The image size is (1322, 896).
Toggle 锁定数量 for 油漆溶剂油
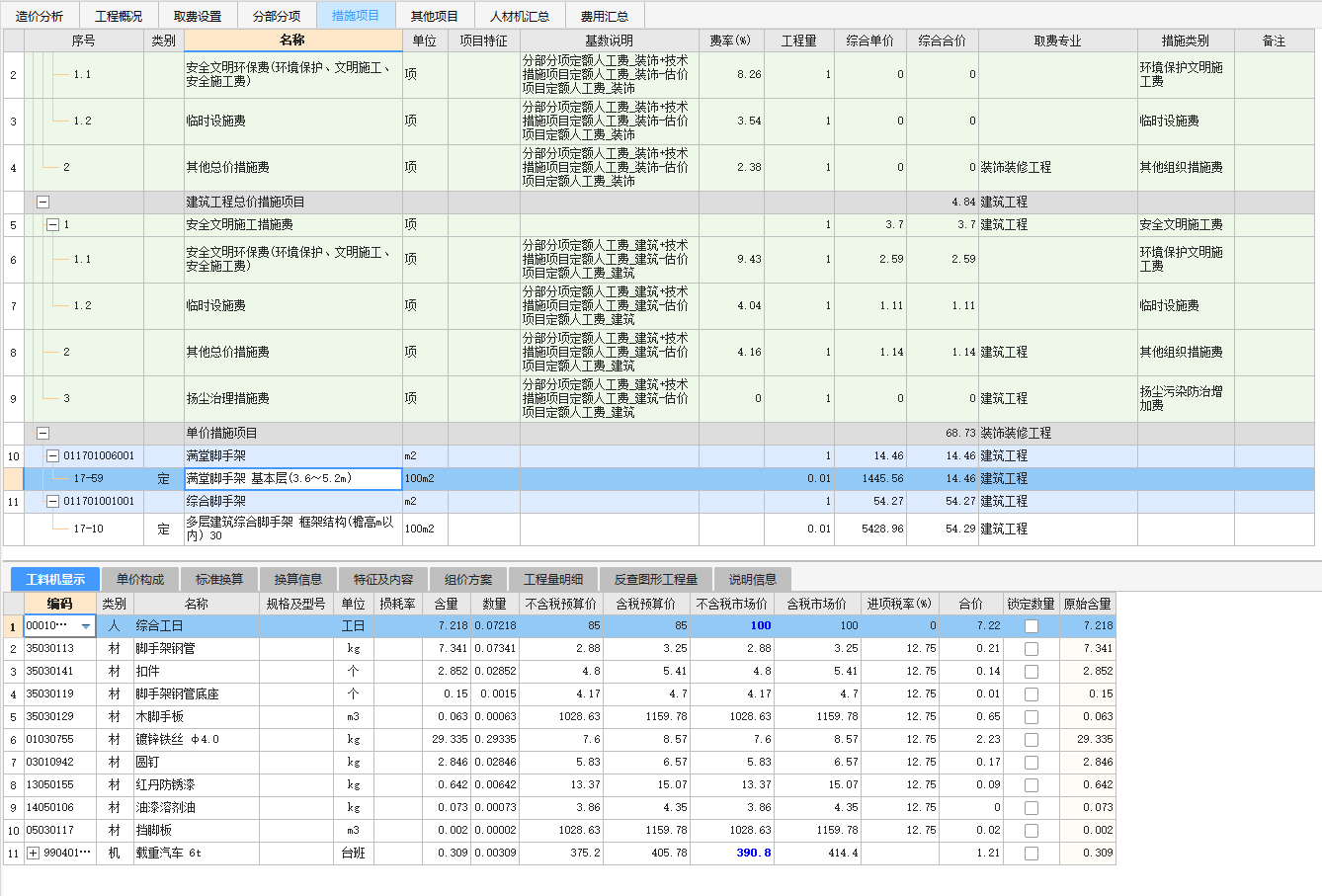click(x=1032, y=808)
